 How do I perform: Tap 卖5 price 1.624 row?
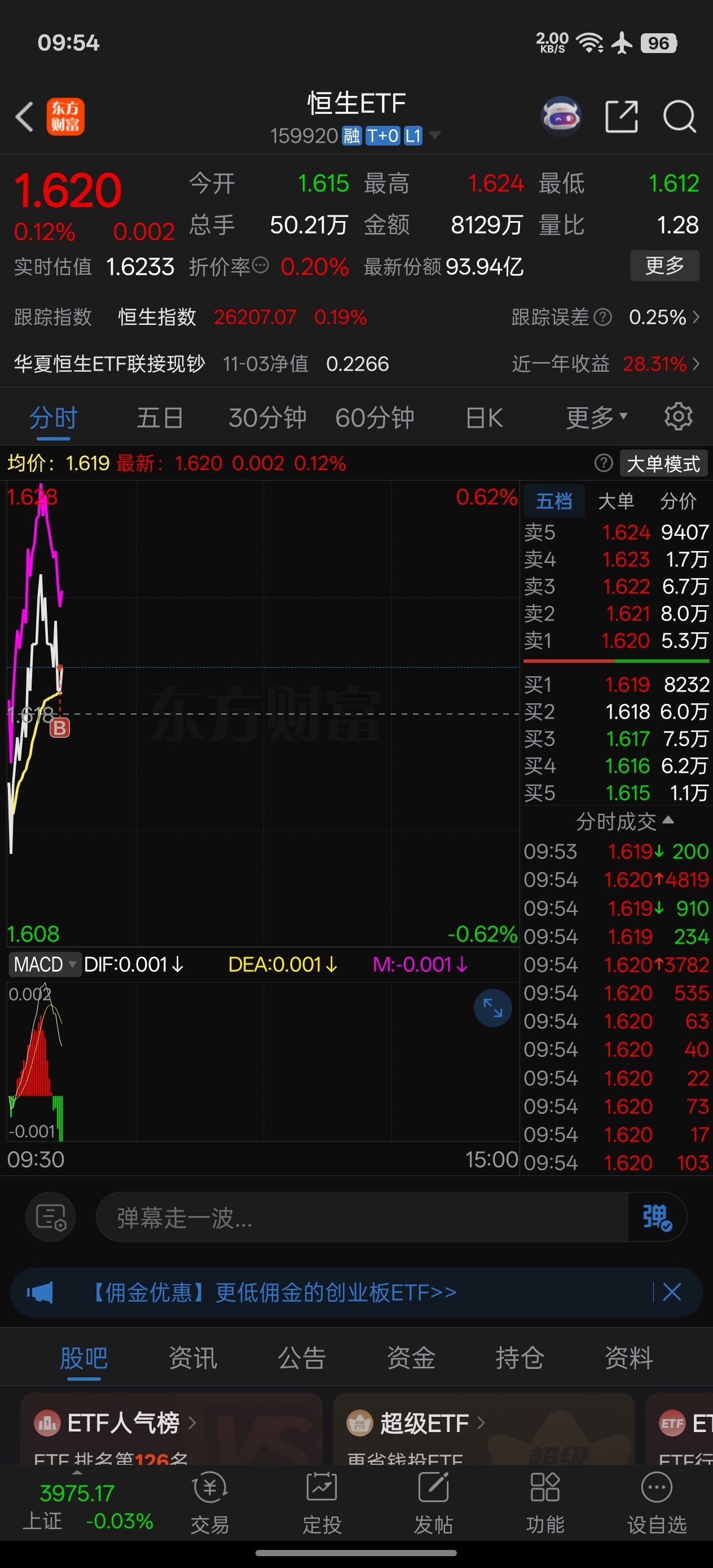tap(616, 532)
